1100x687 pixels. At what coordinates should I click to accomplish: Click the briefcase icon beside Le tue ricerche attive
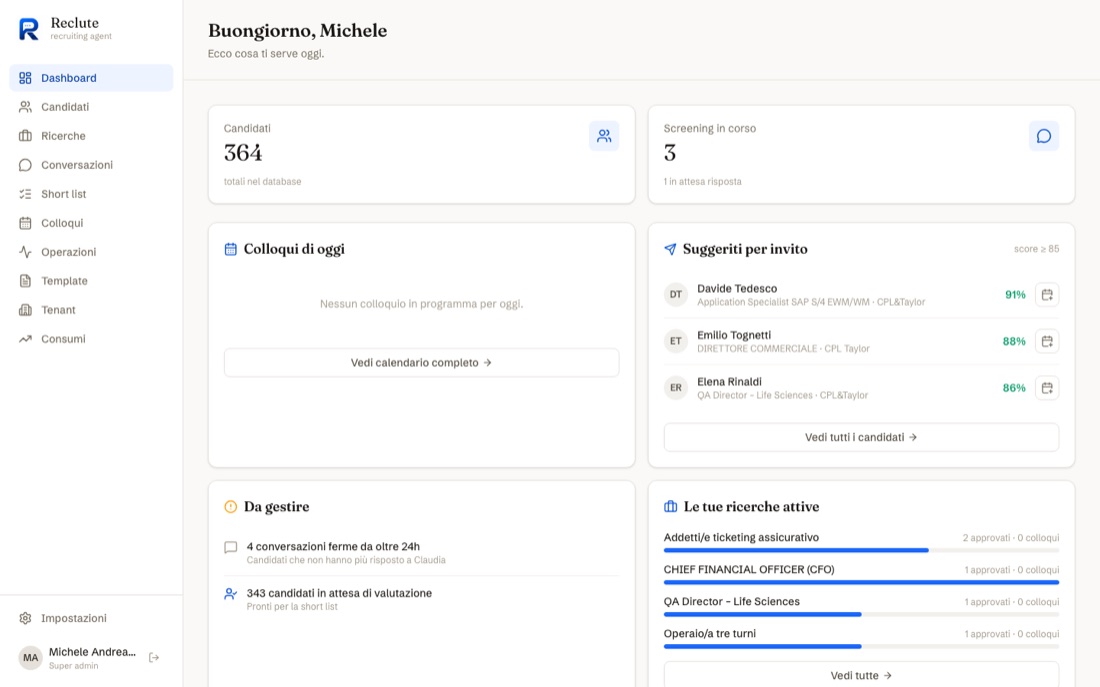(670, 507)
